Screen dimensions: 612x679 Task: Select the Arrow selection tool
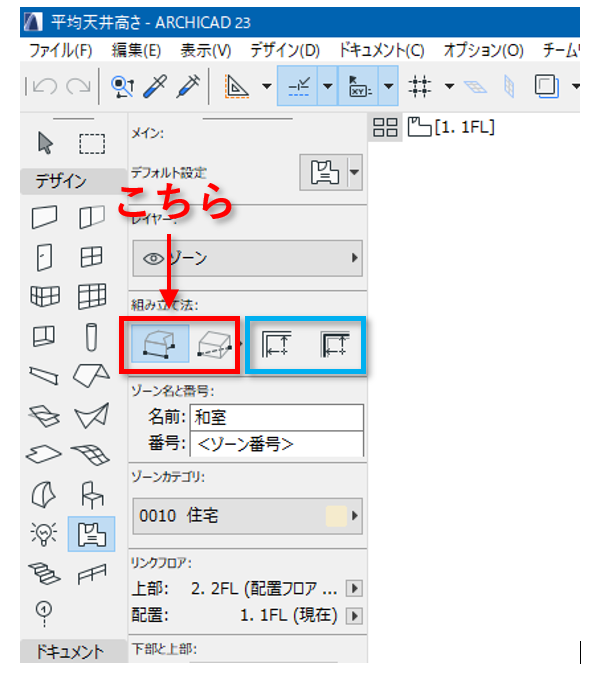tap(45, 143)
